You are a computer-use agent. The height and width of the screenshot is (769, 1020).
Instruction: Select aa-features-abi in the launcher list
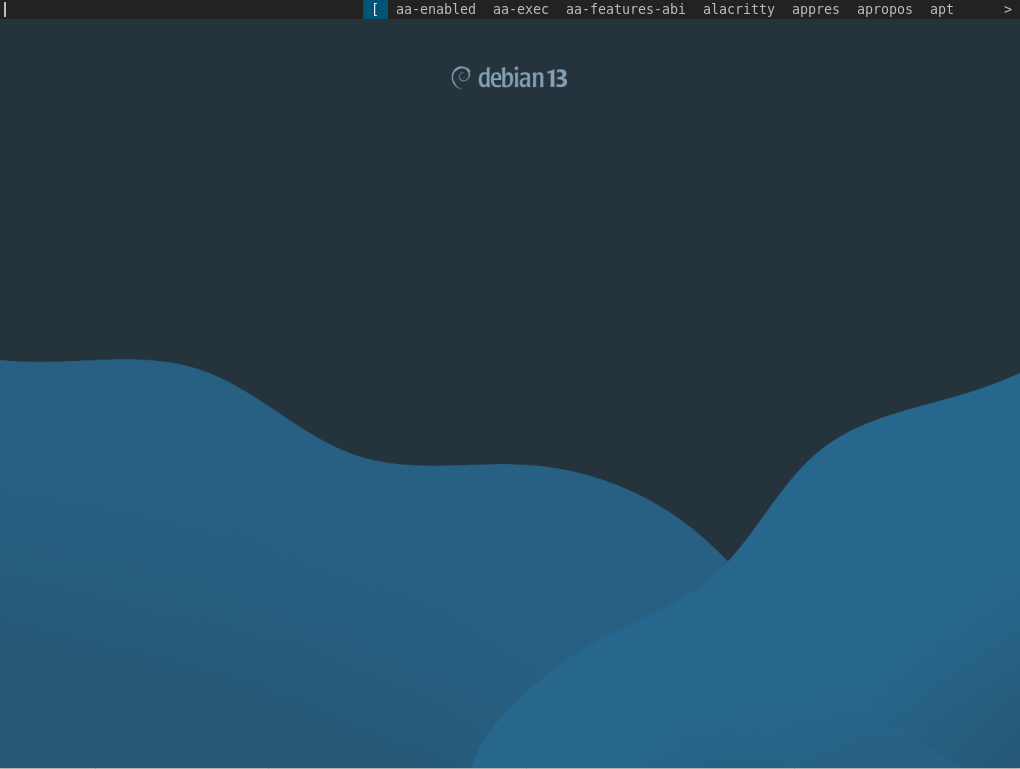pos(625,9)
